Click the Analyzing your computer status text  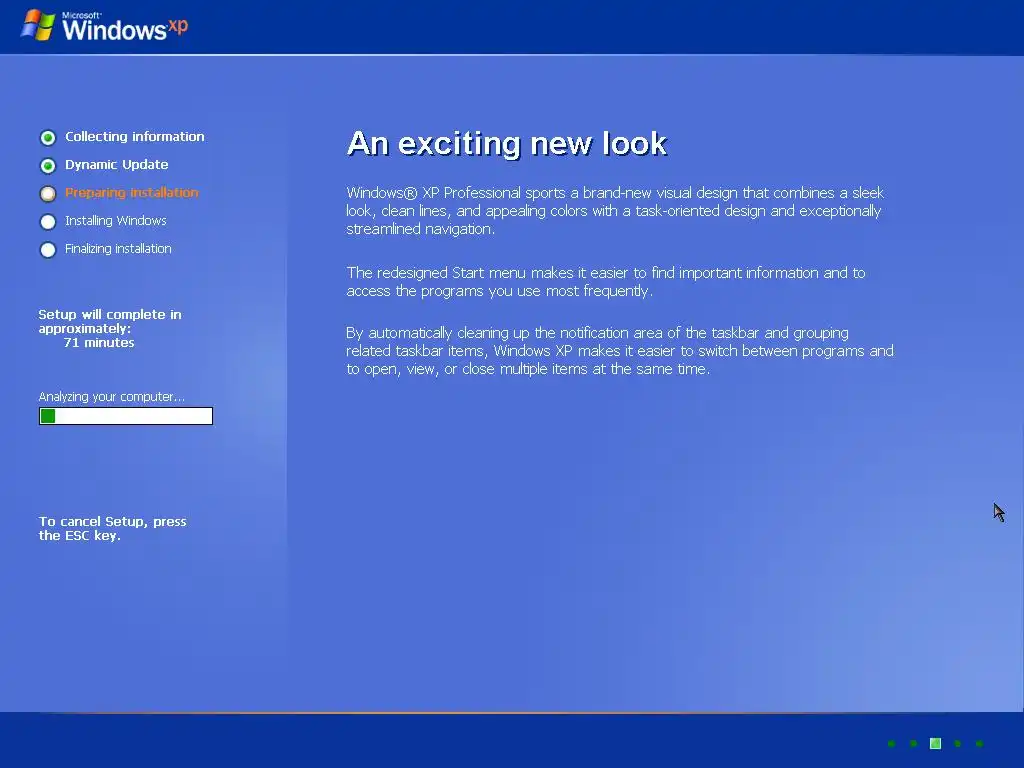click(x=112, y=396)
